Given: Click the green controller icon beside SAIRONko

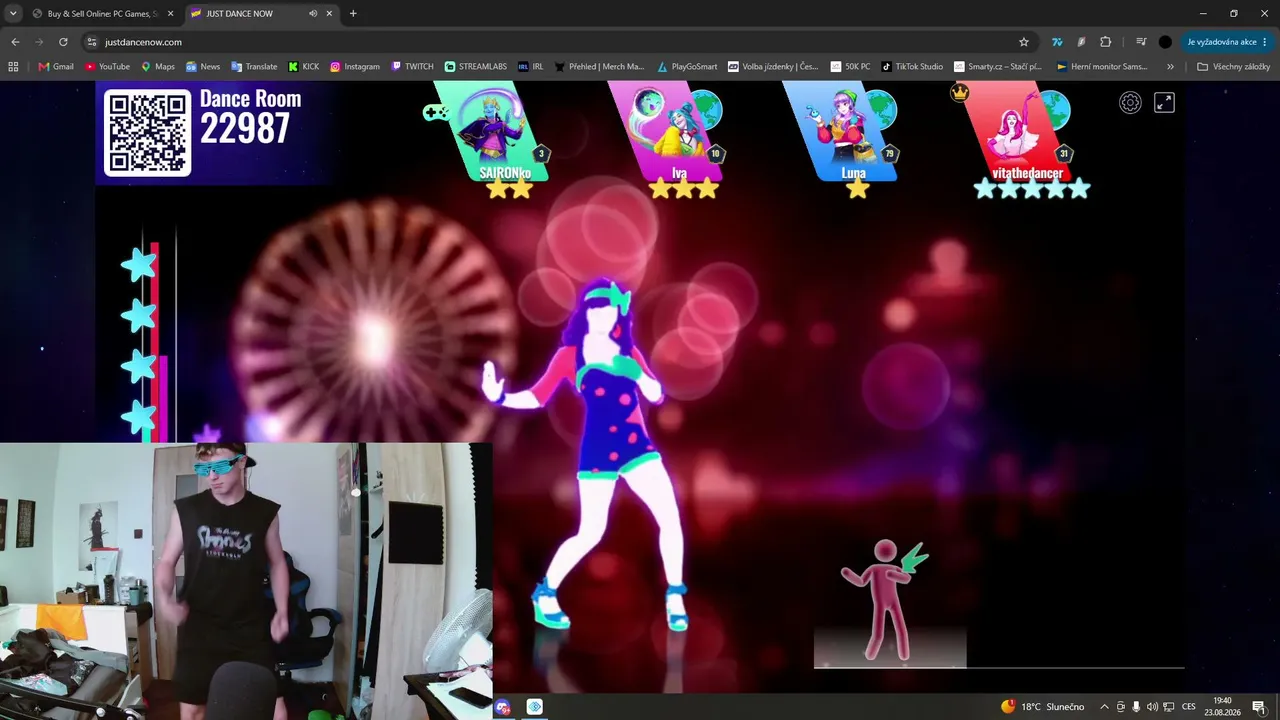Looking at the screenshot, I should (x=436, y=112).
